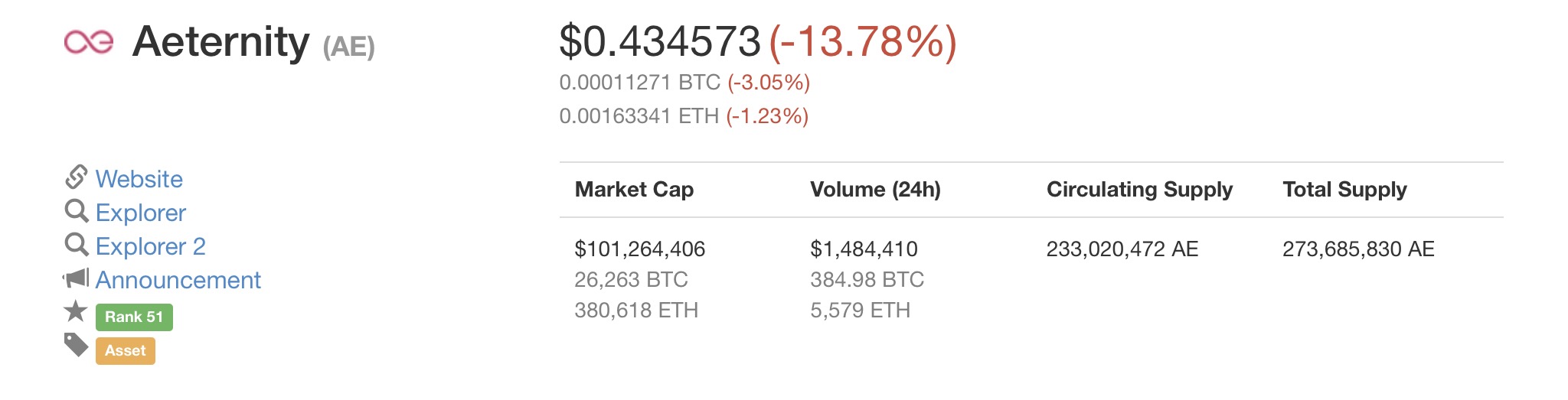Click the -13.78% price change

pyautogui.click(x=863, y=42)
